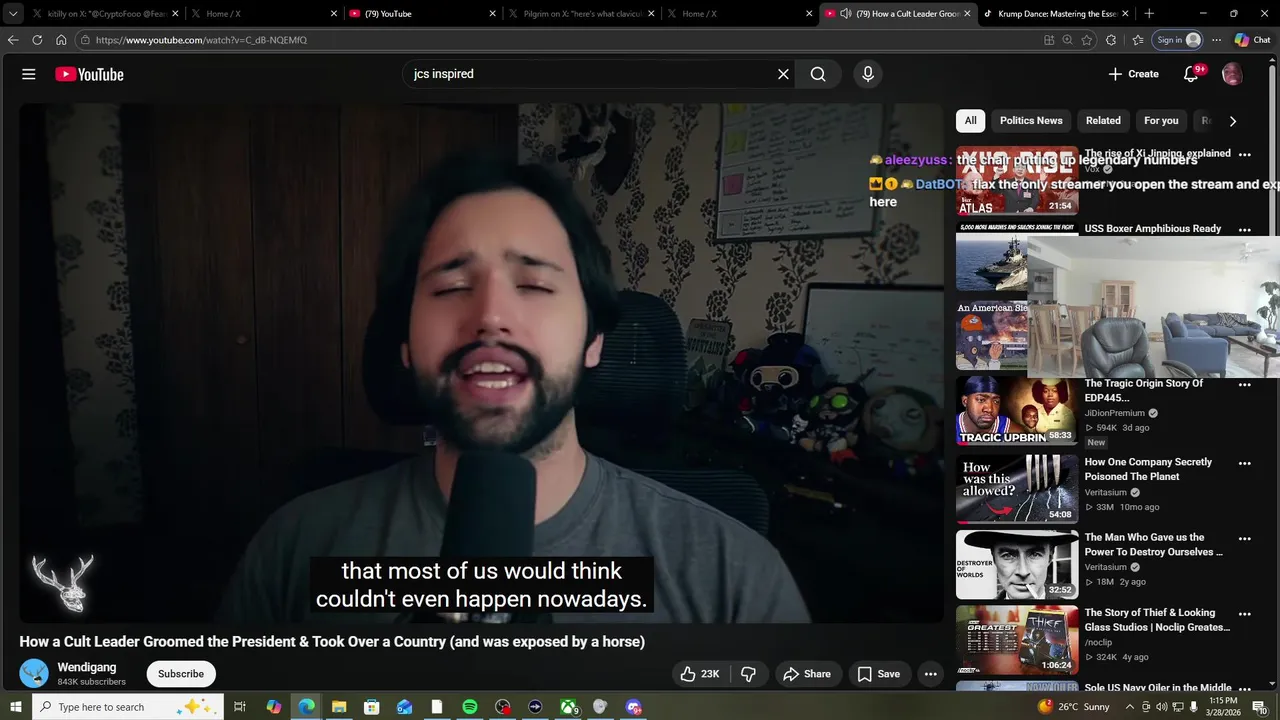Open options for the USS Boxer video
Image resolution: width=1280 pixels, height=720 pixels.
click(1245, 230)
